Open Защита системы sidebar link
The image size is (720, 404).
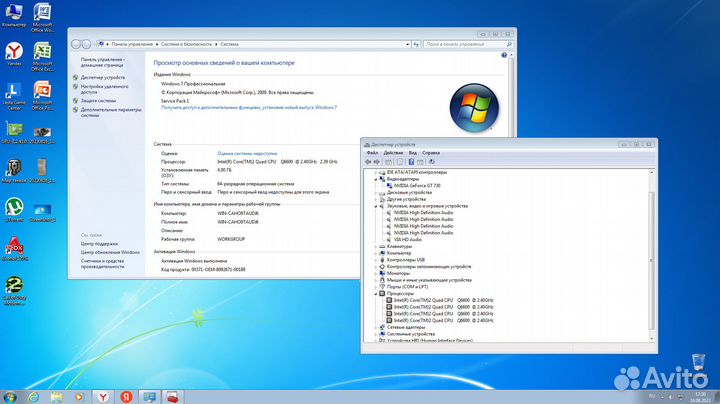click(x=98, y=101)
